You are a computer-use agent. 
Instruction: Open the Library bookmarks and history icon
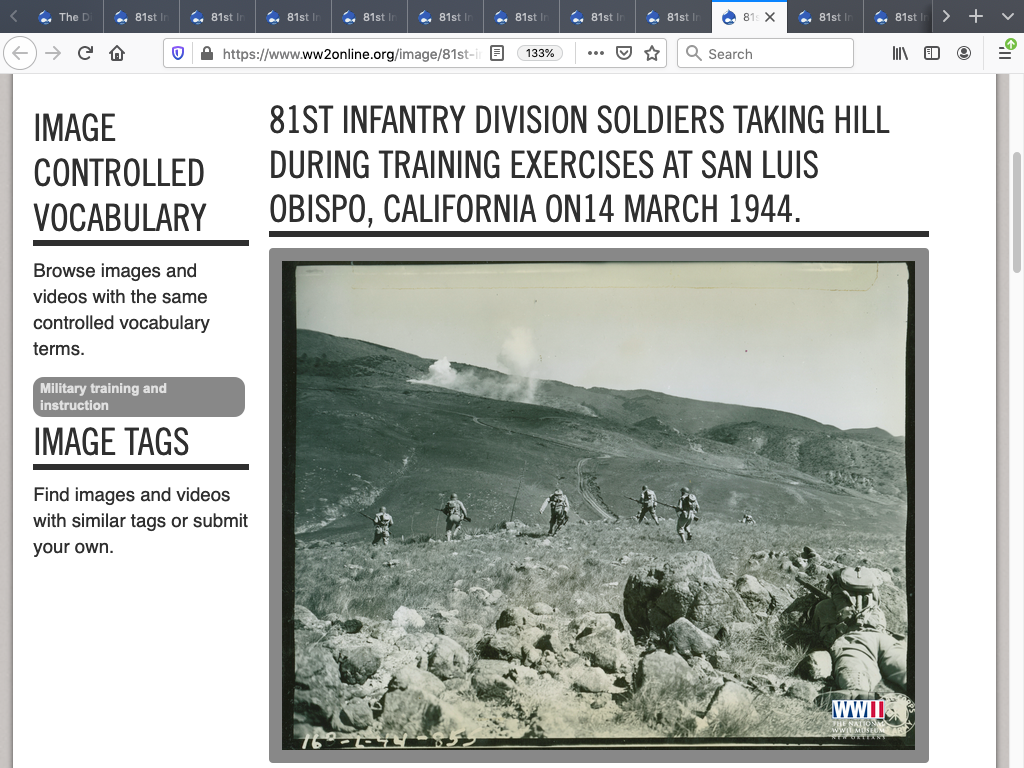point(900,54)
